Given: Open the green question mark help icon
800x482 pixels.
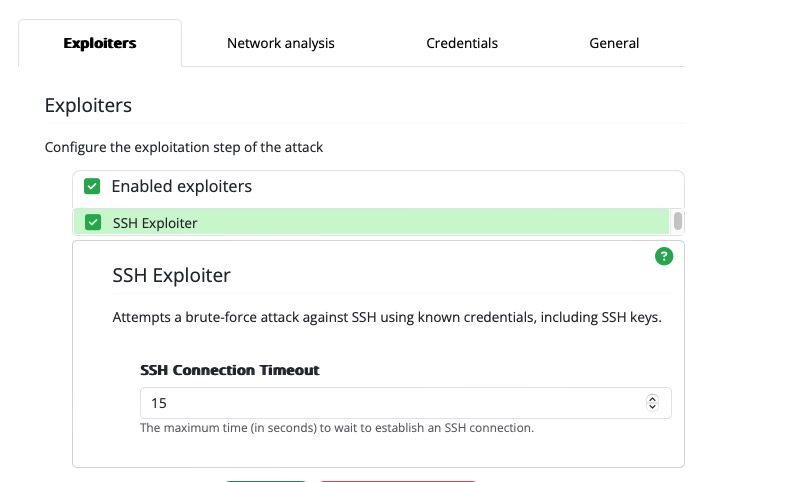Looking at the screenshot, I should pyautogui.click(x=664, y=256).
